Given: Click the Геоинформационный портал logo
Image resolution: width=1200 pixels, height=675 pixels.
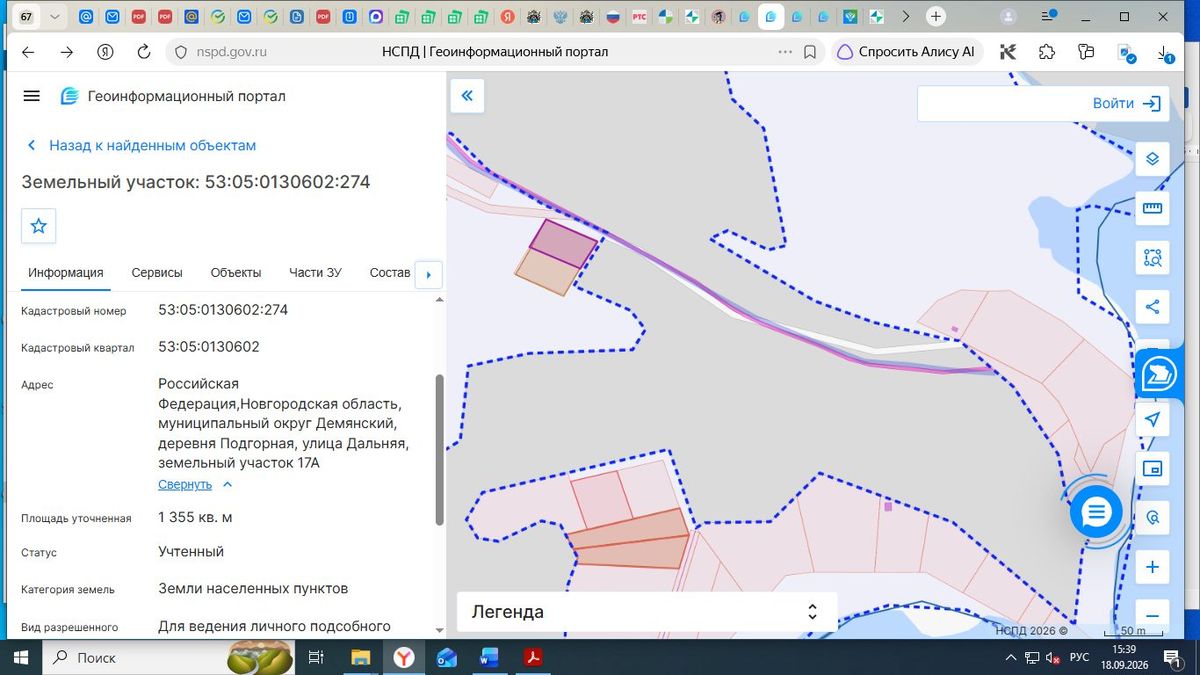Looking at the screenshot, I should (x=173, y=96).
